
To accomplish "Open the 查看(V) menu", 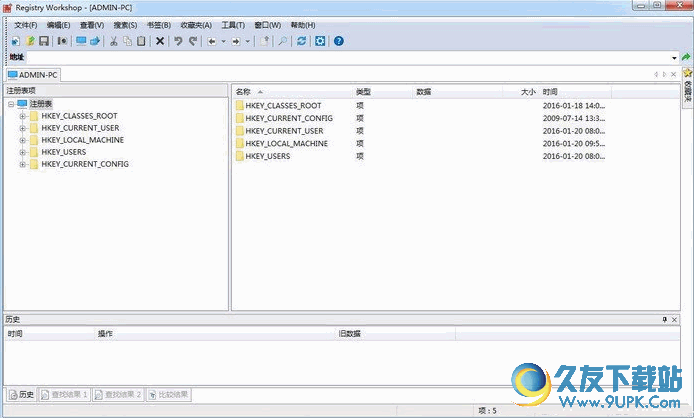I will (92, 25).
